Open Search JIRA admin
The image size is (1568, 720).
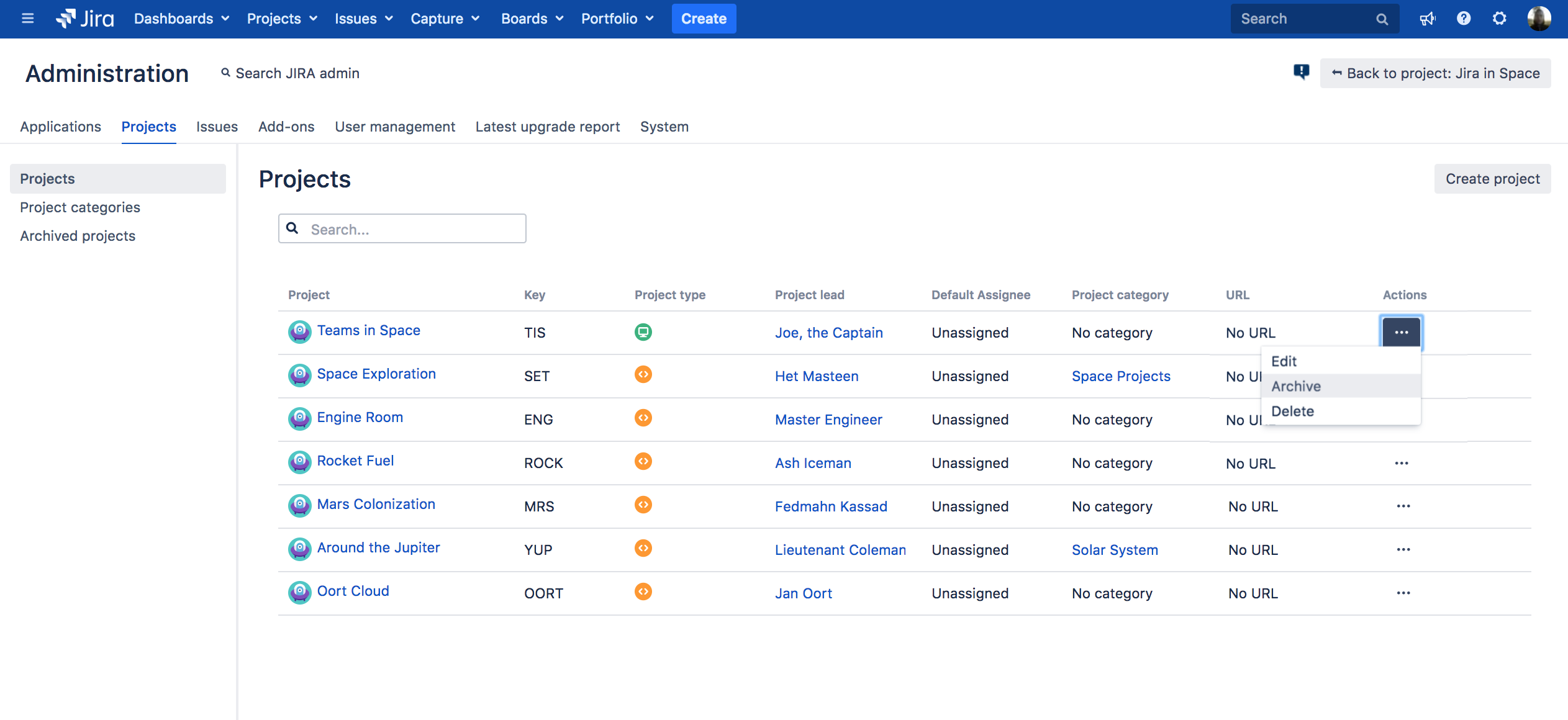[290, 73]
